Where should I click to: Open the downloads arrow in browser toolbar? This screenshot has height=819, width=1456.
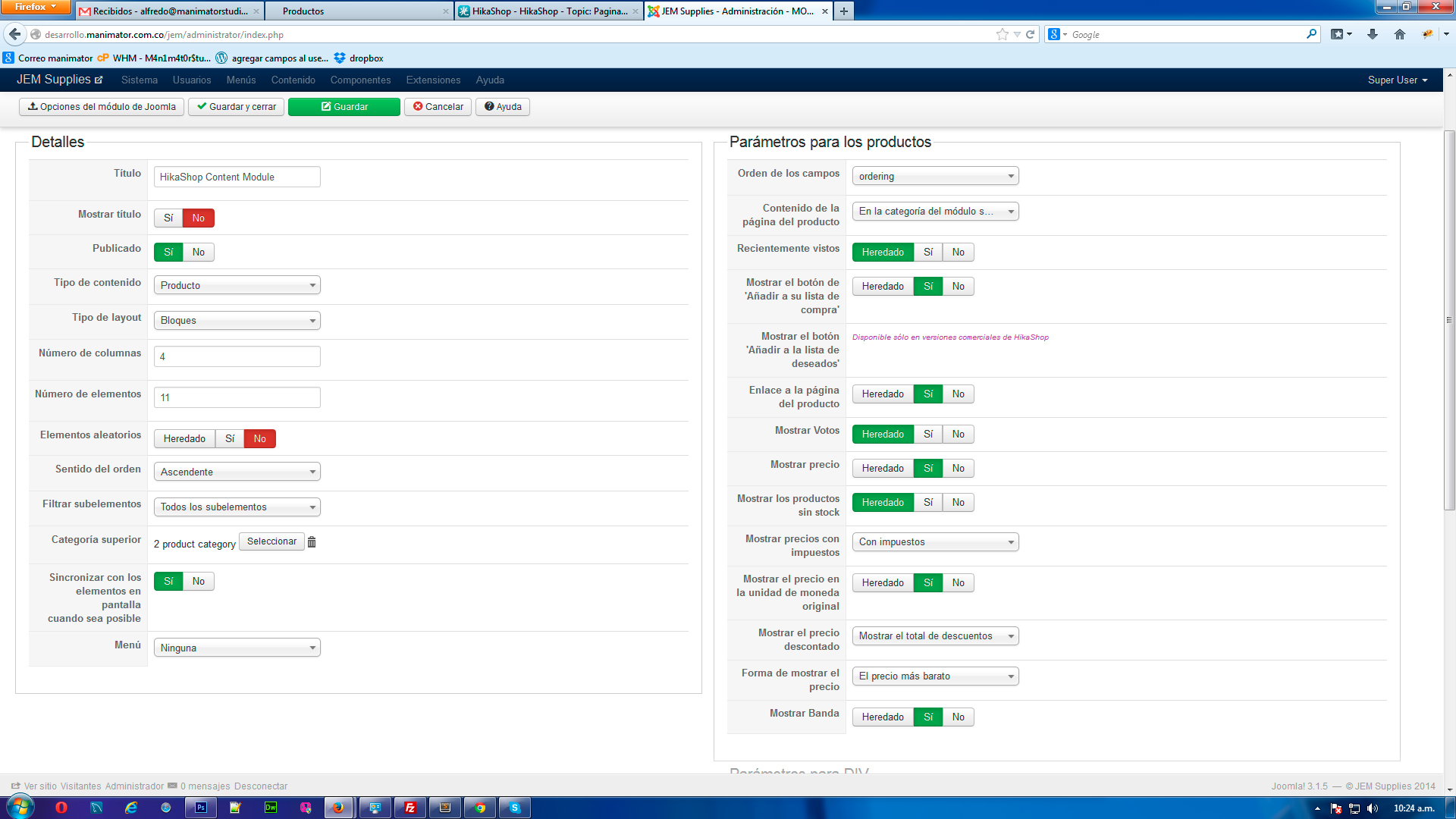[1372, 34]
